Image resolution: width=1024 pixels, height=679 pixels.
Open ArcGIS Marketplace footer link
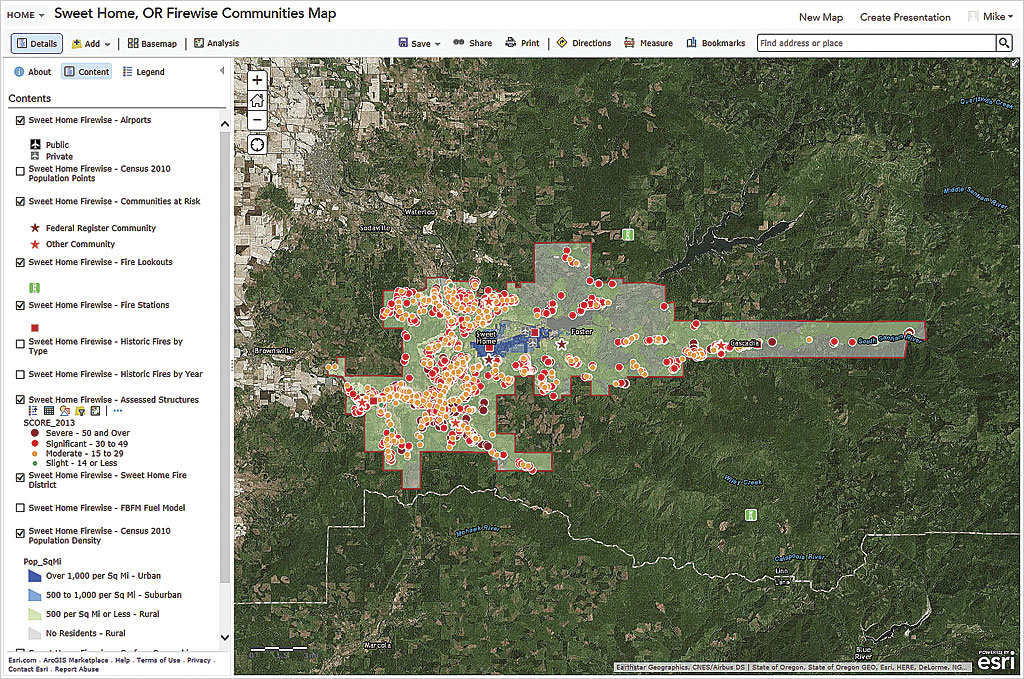76,660
